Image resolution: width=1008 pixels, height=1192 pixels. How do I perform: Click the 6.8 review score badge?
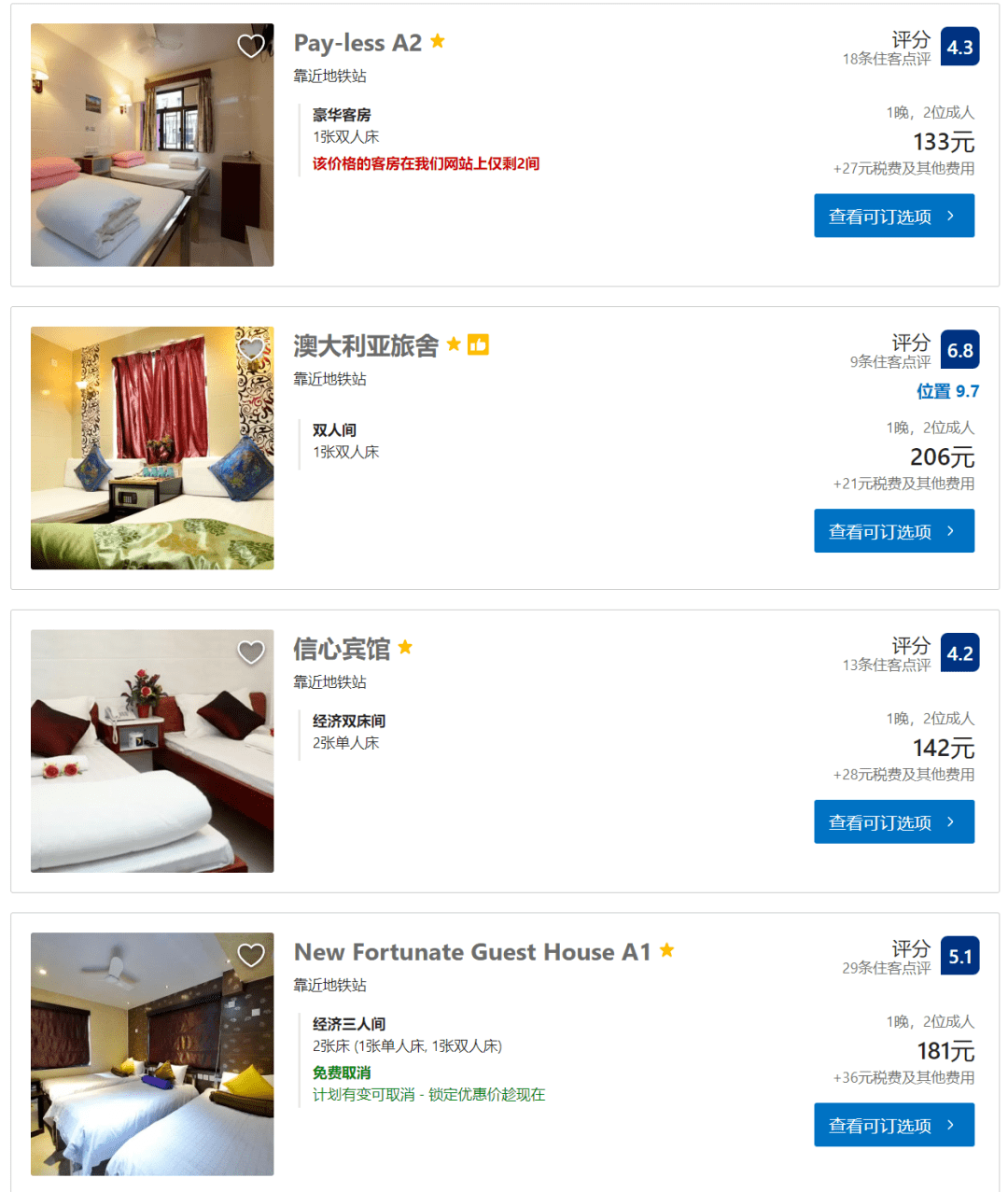tap(959, 350)
